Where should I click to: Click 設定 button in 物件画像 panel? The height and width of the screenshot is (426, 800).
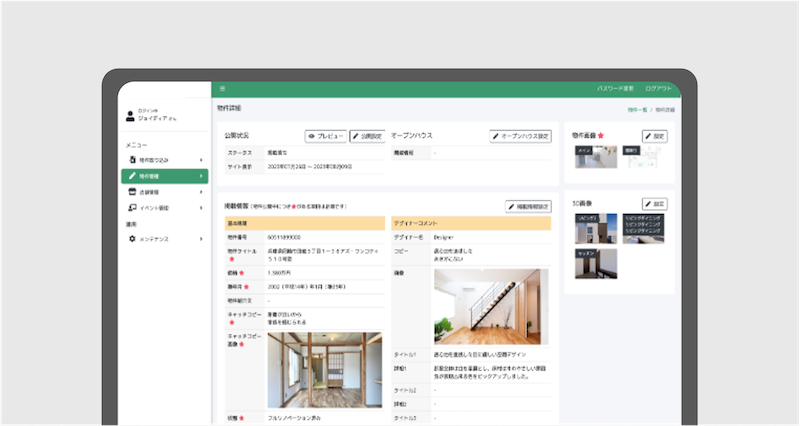(655, 136)
